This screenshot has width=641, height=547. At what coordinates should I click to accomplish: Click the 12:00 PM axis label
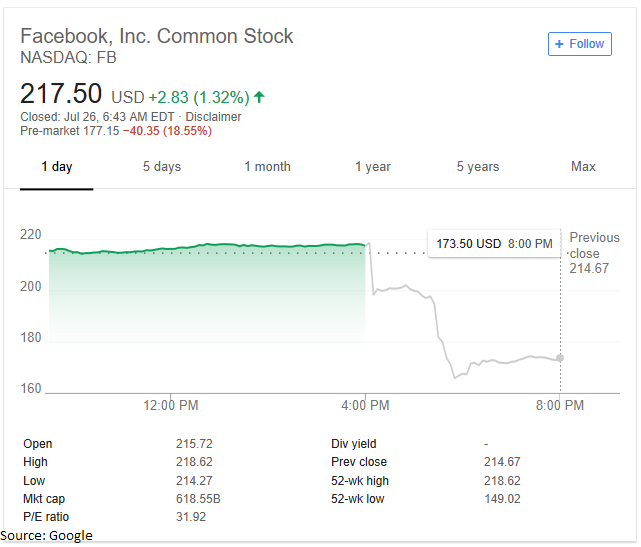click(x=169, y=406)
